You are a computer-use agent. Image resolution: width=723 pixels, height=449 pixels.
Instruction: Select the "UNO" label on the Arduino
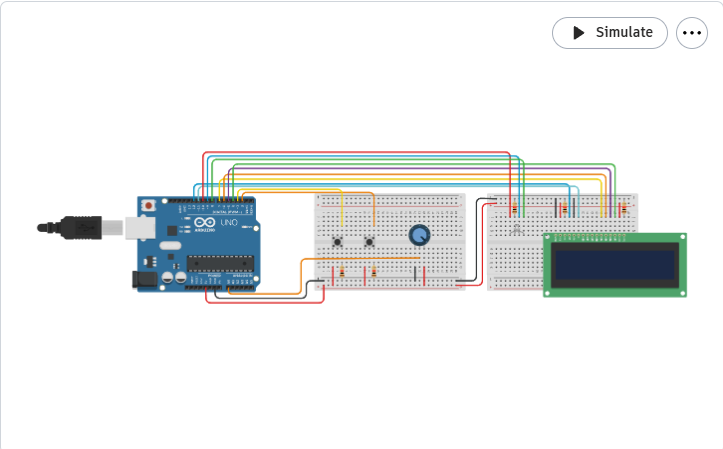click(229, 223)
